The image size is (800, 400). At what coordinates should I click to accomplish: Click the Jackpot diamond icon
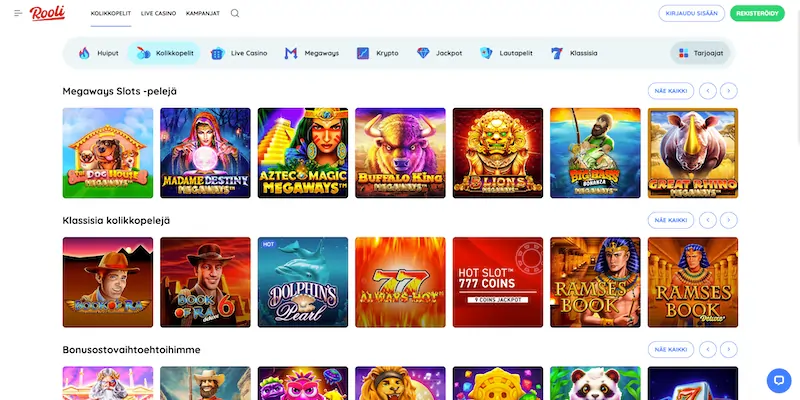tap(423, 53)
